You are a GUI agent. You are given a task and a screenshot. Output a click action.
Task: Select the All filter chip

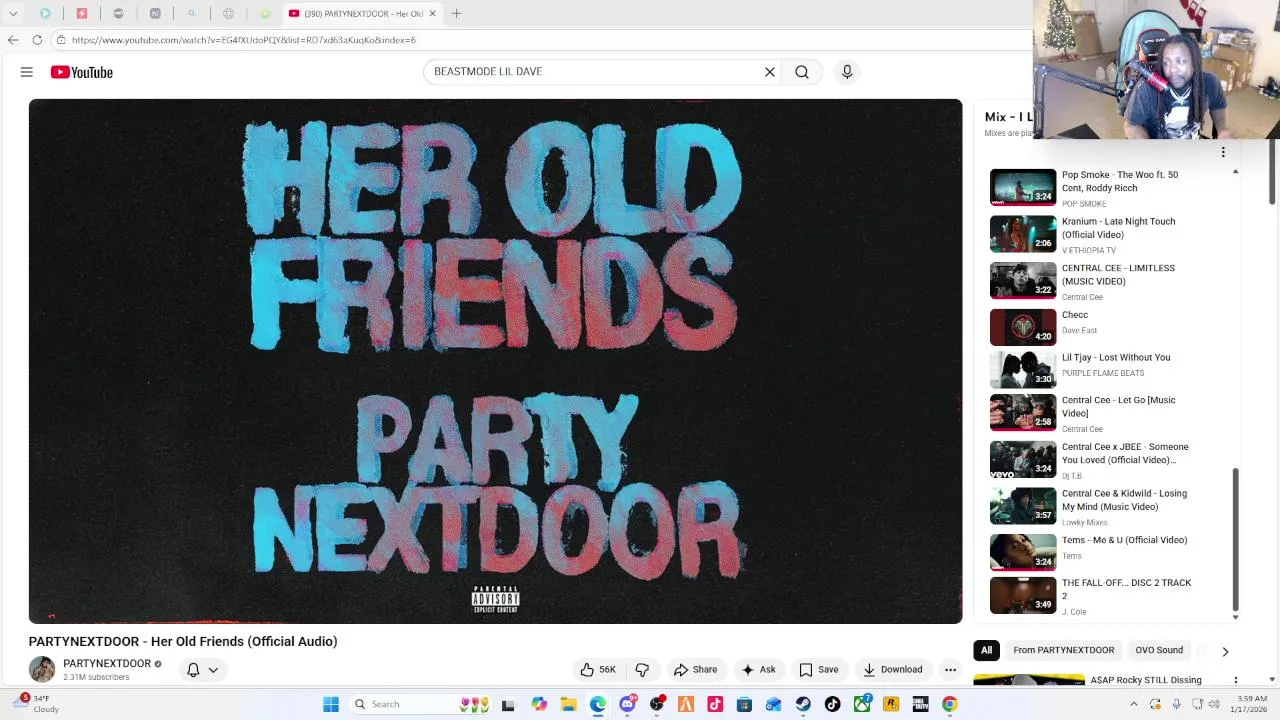tap(986, 650)
